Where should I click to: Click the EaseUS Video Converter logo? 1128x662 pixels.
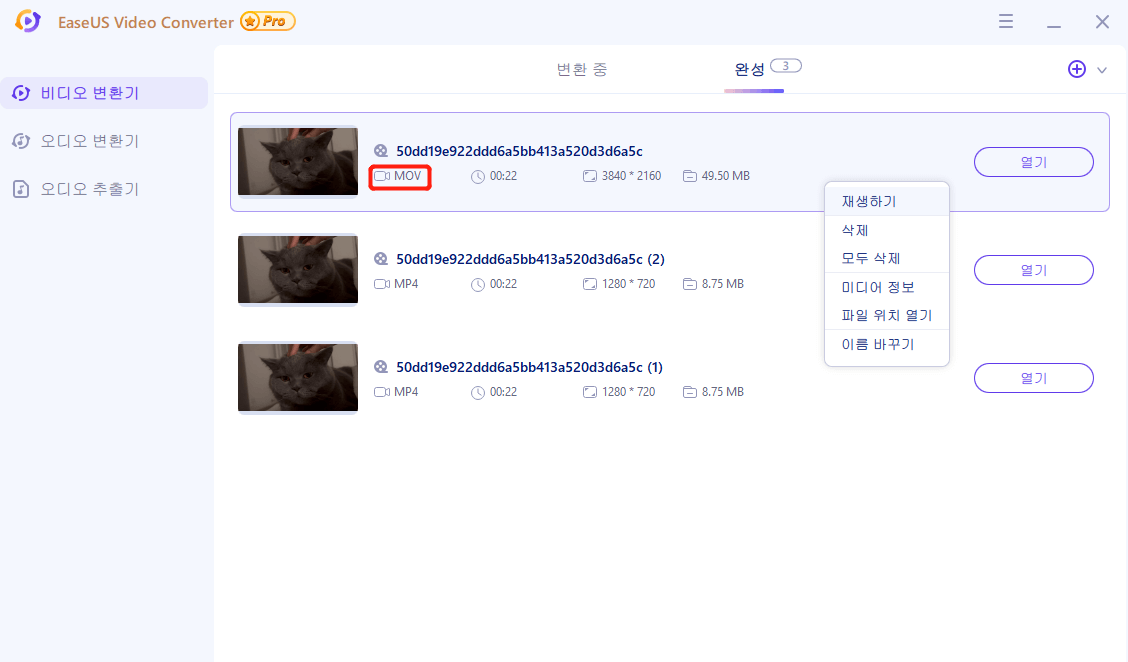[27, 20]
